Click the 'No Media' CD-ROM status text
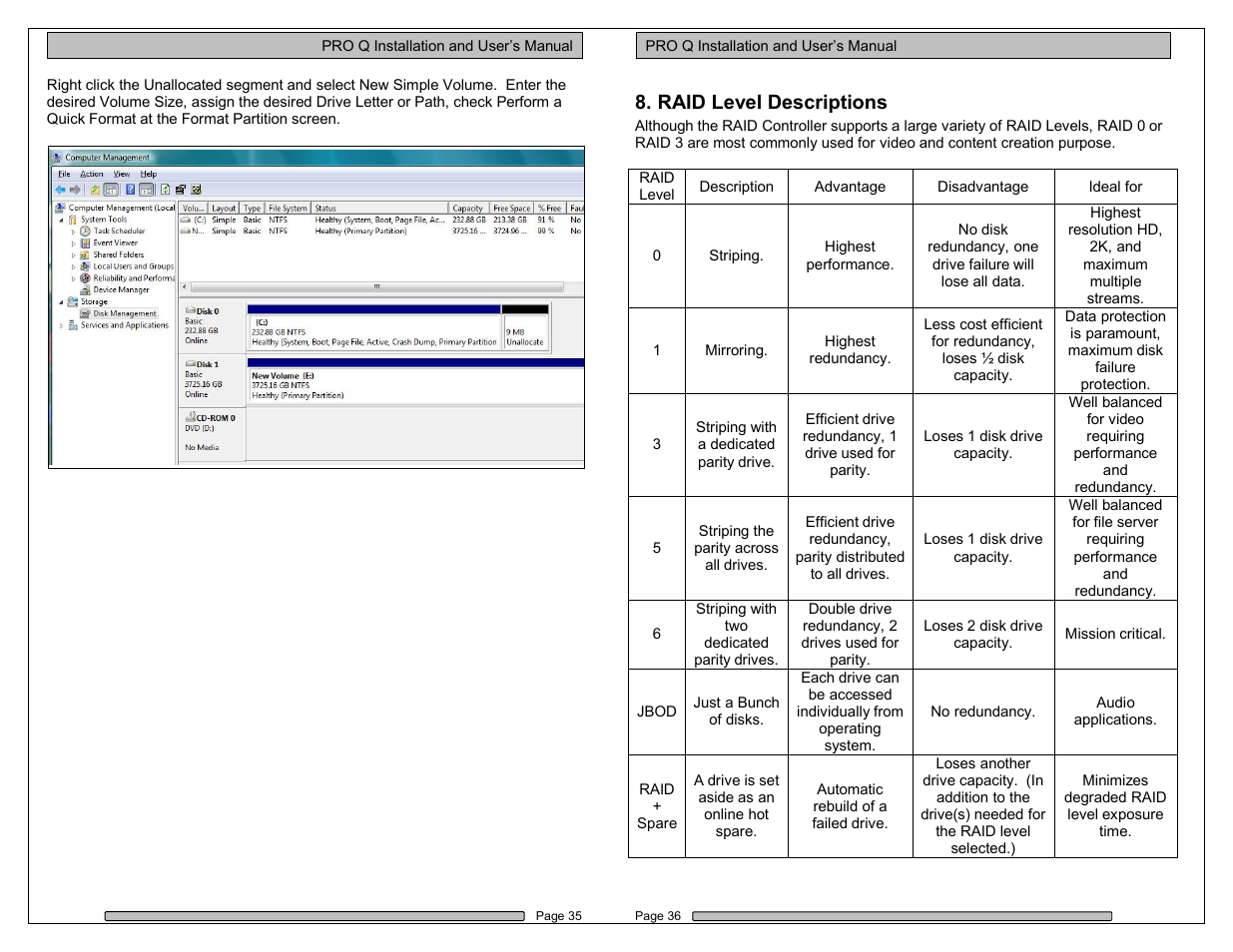 pyautogui.click(x=202, y=448)
